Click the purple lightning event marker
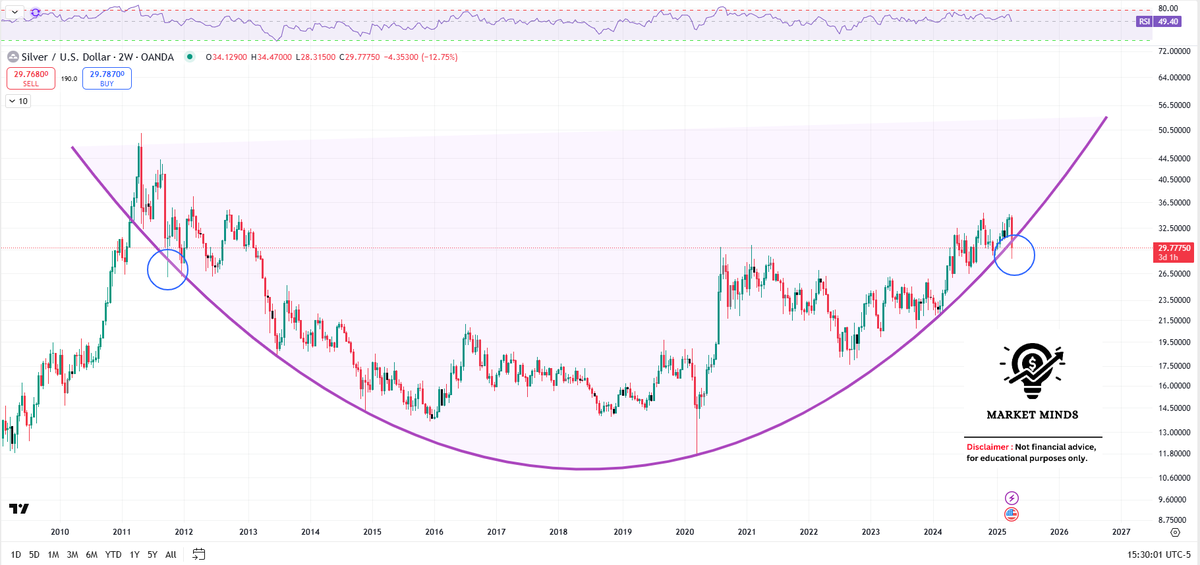 [1012, 497]
